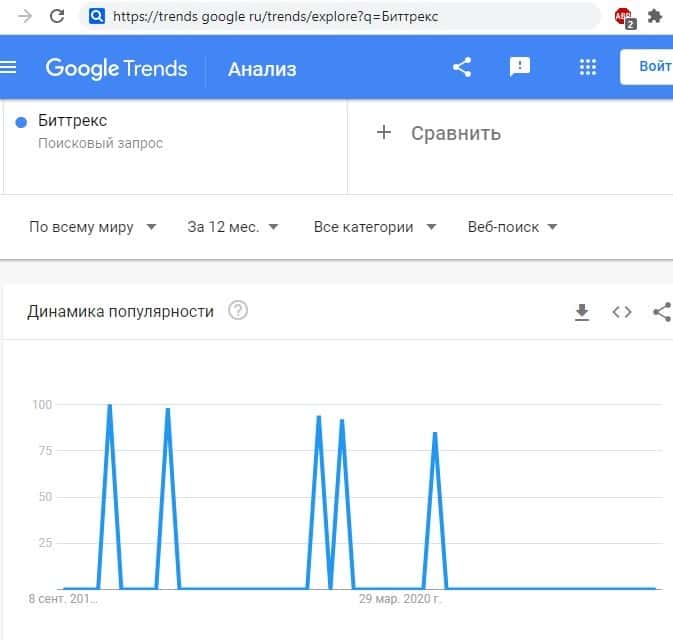Open the browser extensions puzzle icon
The width and height of the screenshot is (673, 640).
coord(655,16)
